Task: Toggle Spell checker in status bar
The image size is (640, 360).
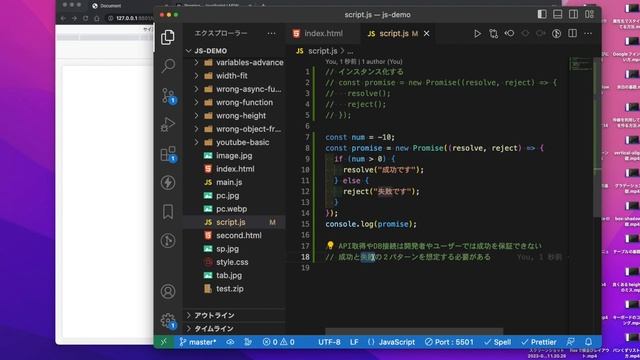Action: point(497,342)
